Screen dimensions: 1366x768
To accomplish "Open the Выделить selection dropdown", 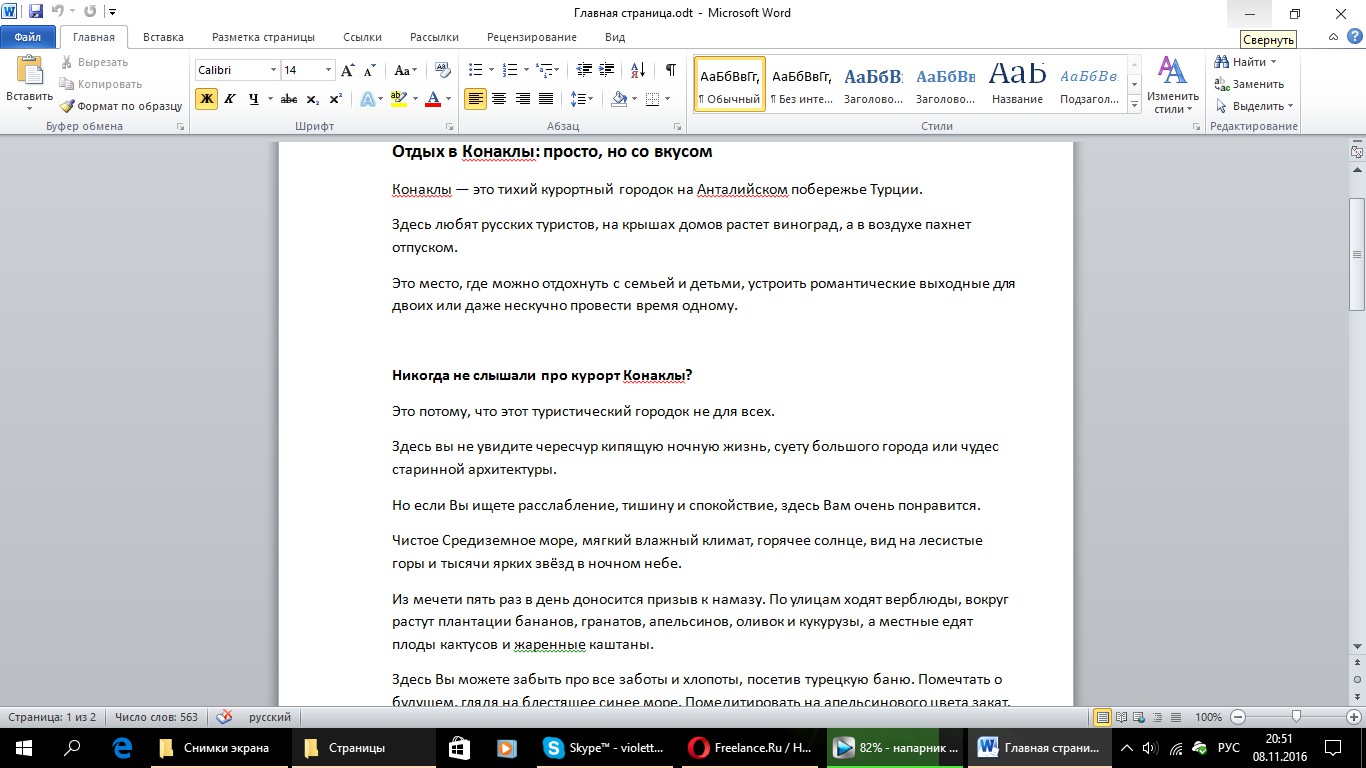I will 1255,106.
